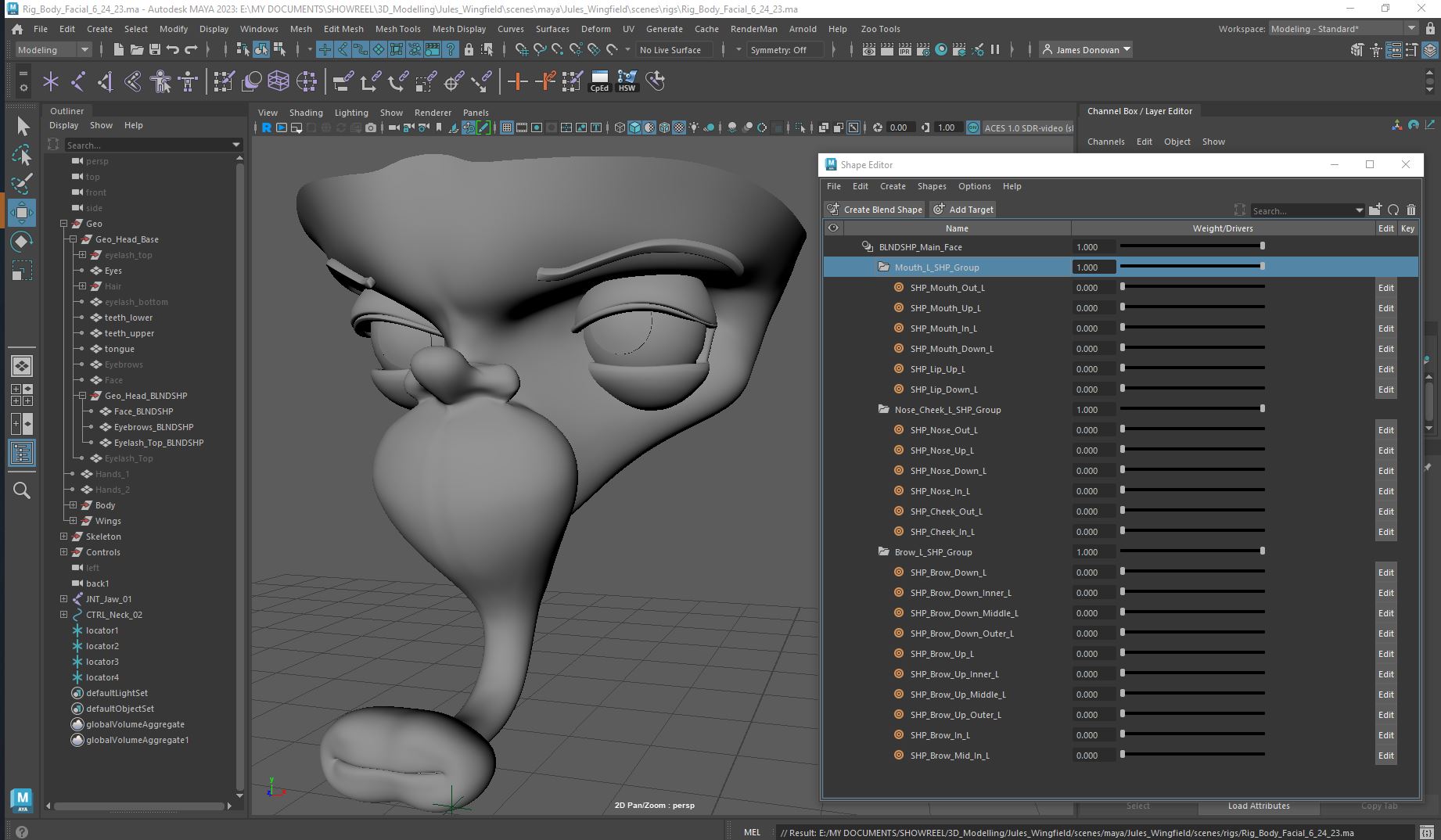Click the HSW hardware shading icon
The width and height of the screenshot is (1441, 840).
(627, 81)
